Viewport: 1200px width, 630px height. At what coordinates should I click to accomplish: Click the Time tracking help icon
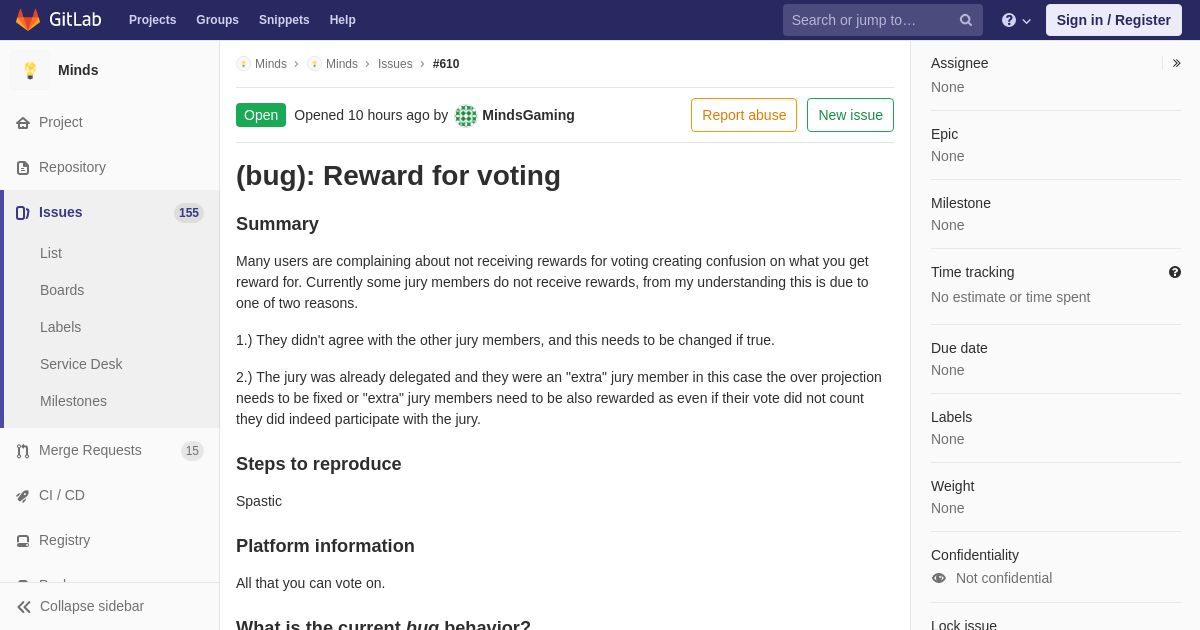tap(1175, 272)
